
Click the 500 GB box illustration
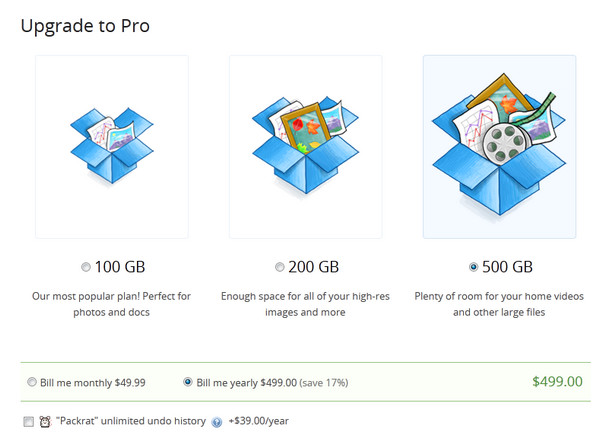499,146
